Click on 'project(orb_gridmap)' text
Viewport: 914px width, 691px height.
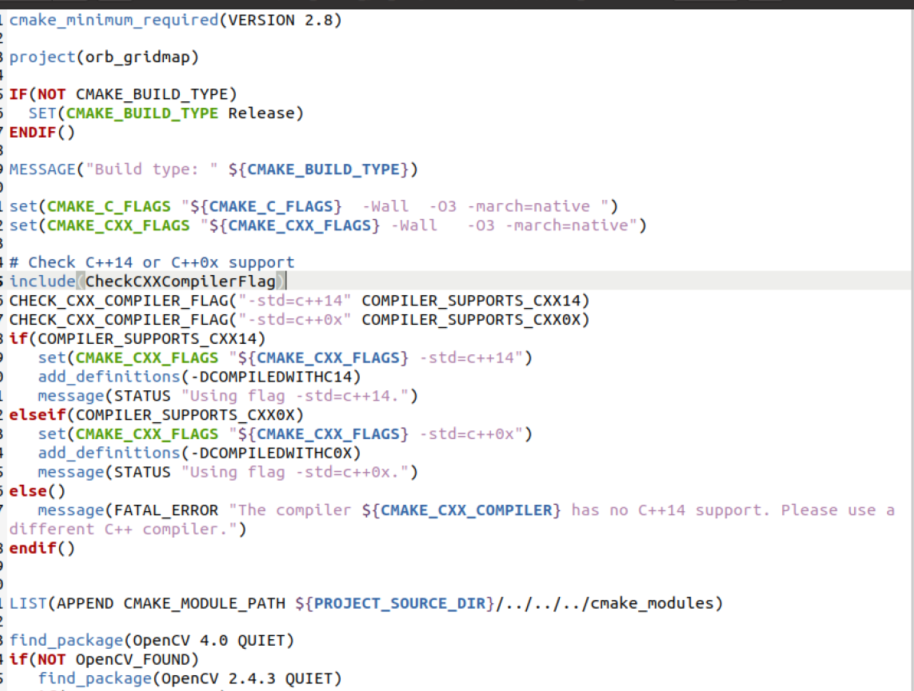(x=104, y=57)
